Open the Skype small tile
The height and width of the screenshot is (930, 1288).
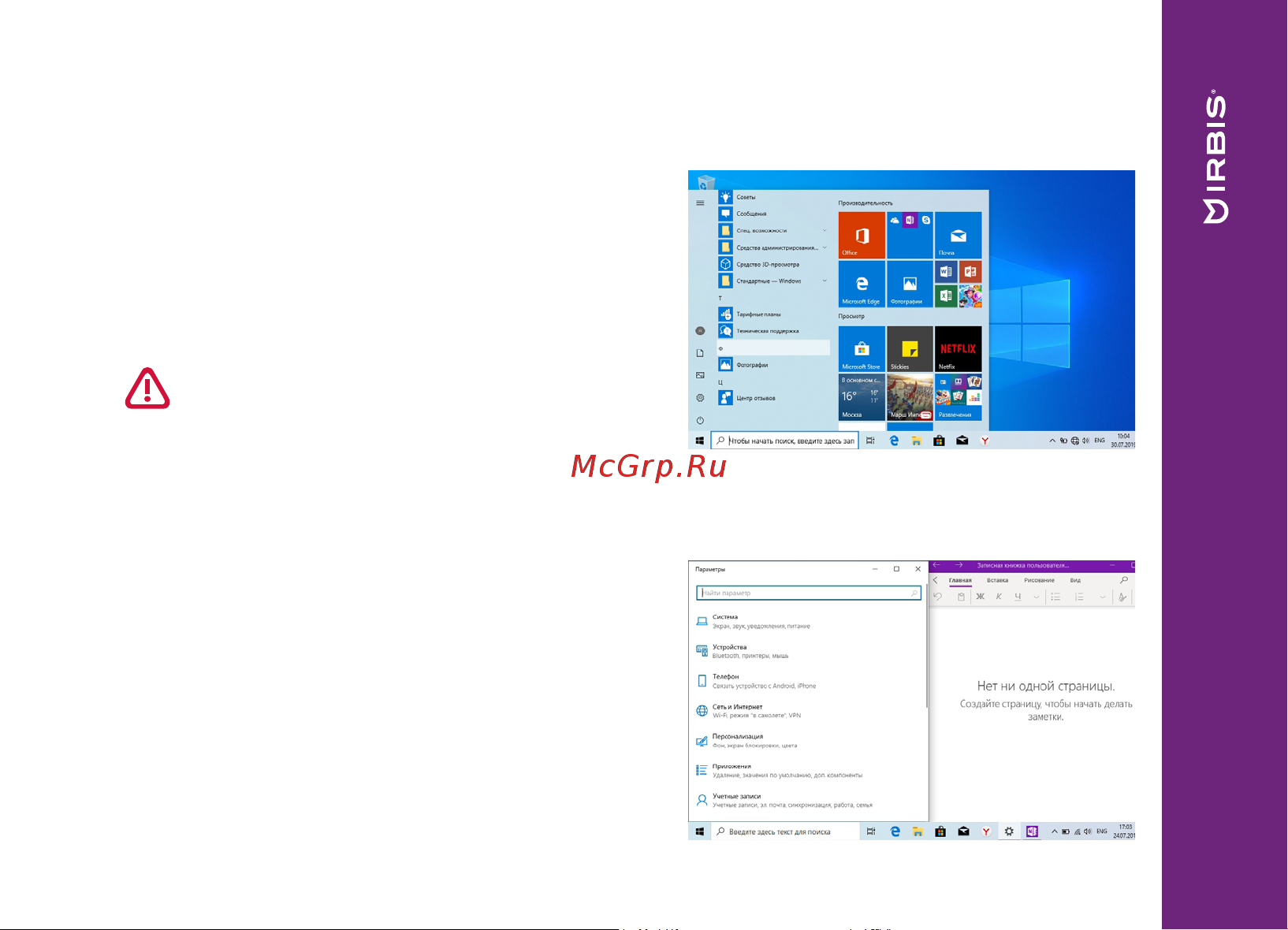point(926,221)
